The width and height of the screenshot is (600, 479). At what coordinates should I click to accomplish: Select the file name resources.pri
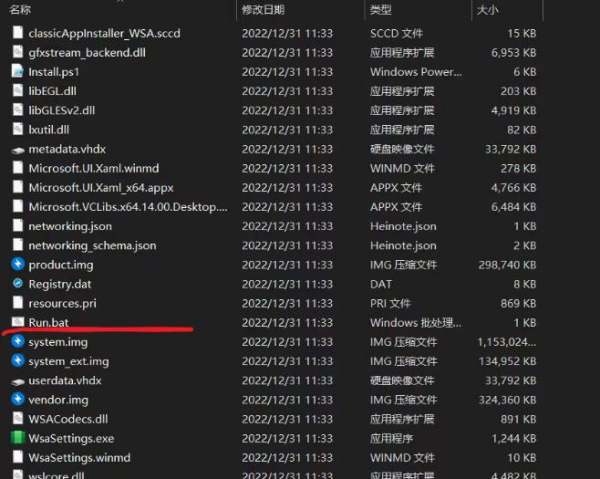point(62,303)
